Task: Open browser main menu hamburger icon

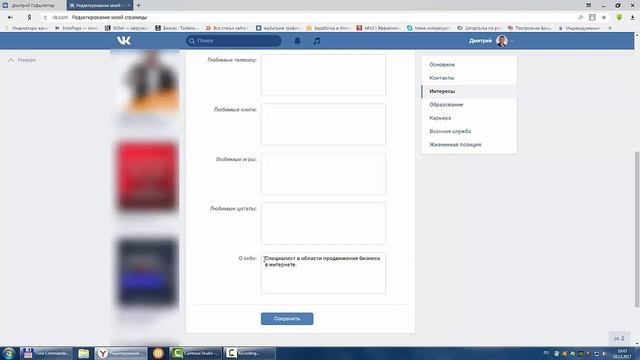Action: [589, 5]
